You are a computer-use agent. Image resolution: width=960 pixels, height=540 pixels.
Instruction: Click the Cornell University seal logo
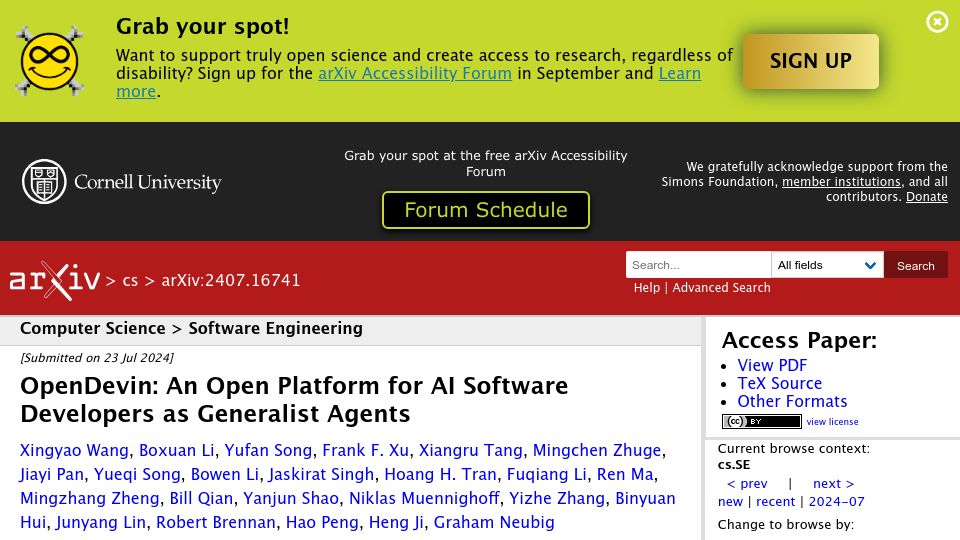point(44,181)
